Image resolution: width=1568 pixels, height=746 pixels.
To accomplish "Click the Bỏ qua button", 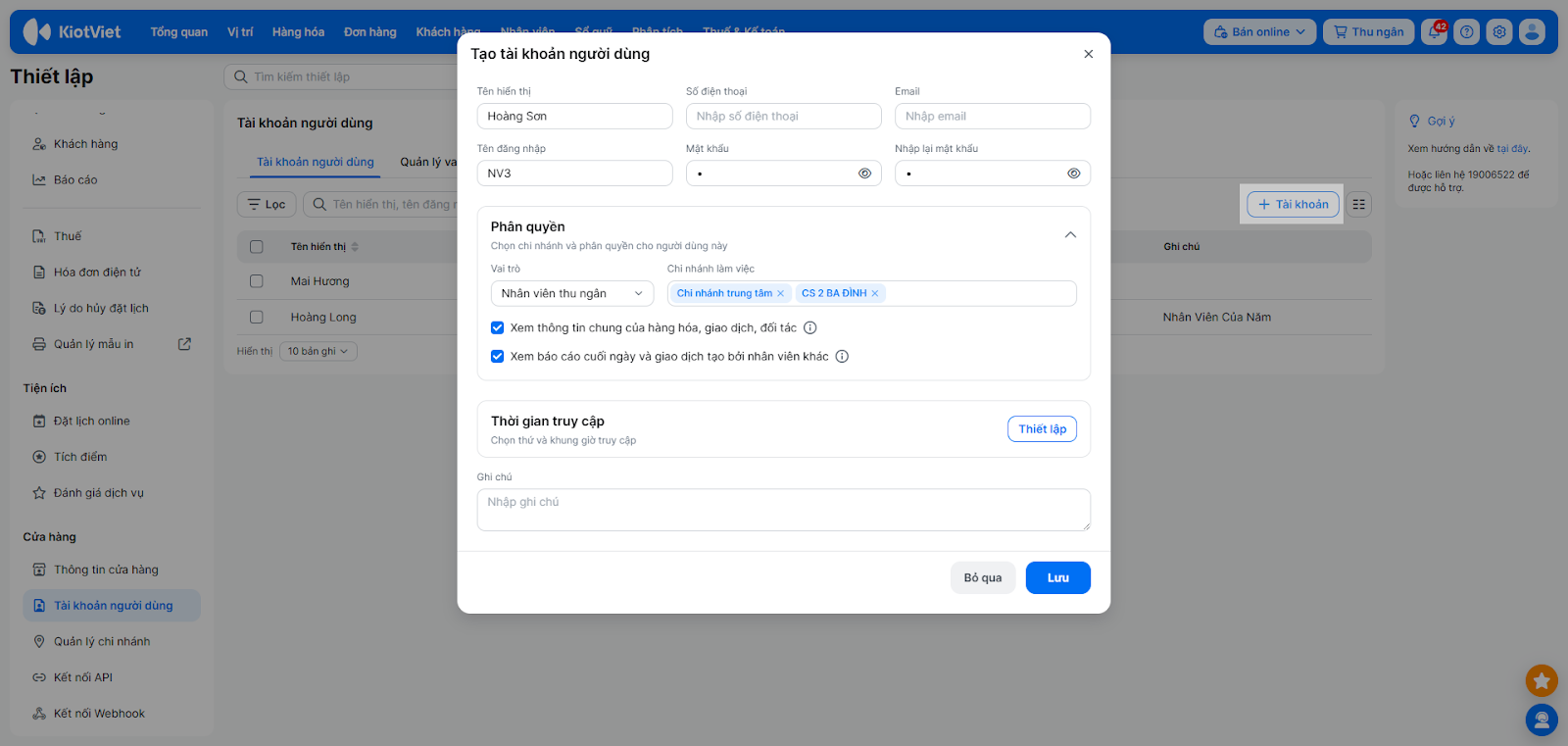I will point(982,578).
